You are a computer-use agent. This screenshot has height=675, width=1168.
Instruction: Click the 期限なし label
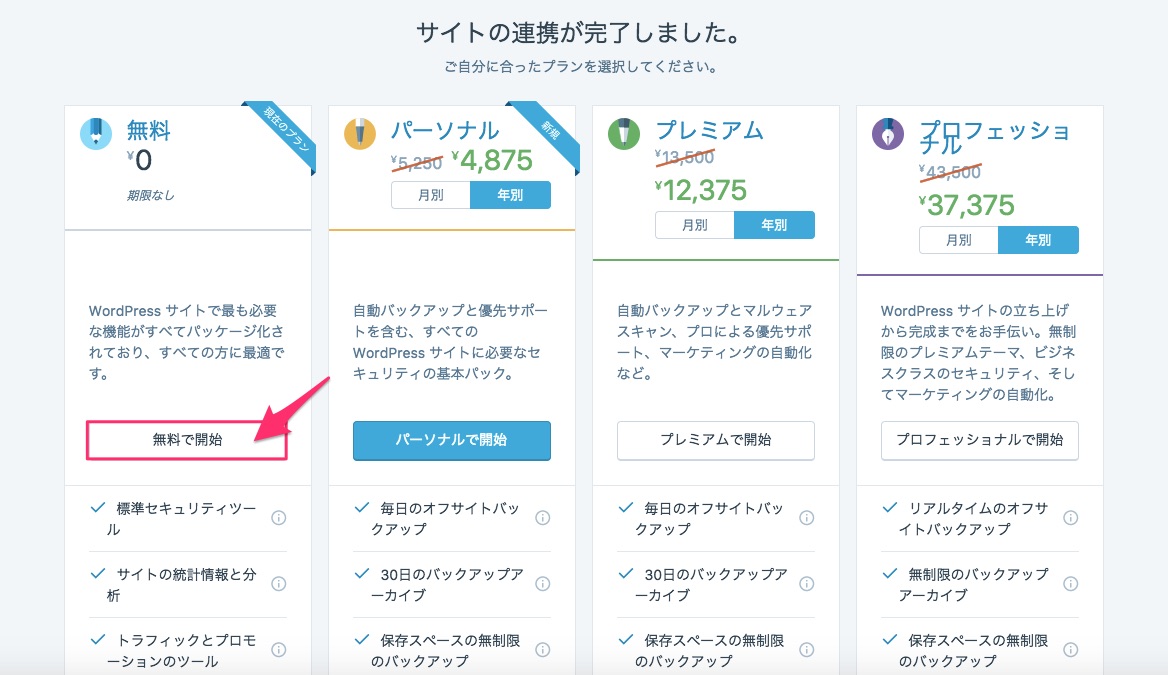pyautogui.click(x=150, y=195)
